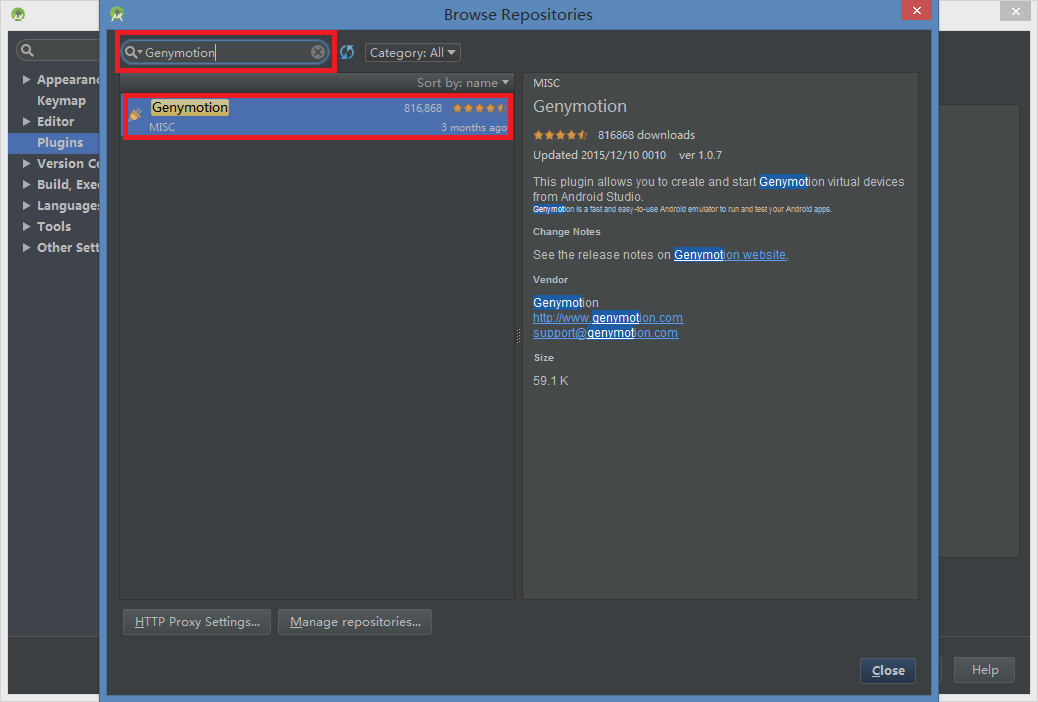Expand the Other Settings node
This screenshot has height=702, width=1038.
pos(26,247)
